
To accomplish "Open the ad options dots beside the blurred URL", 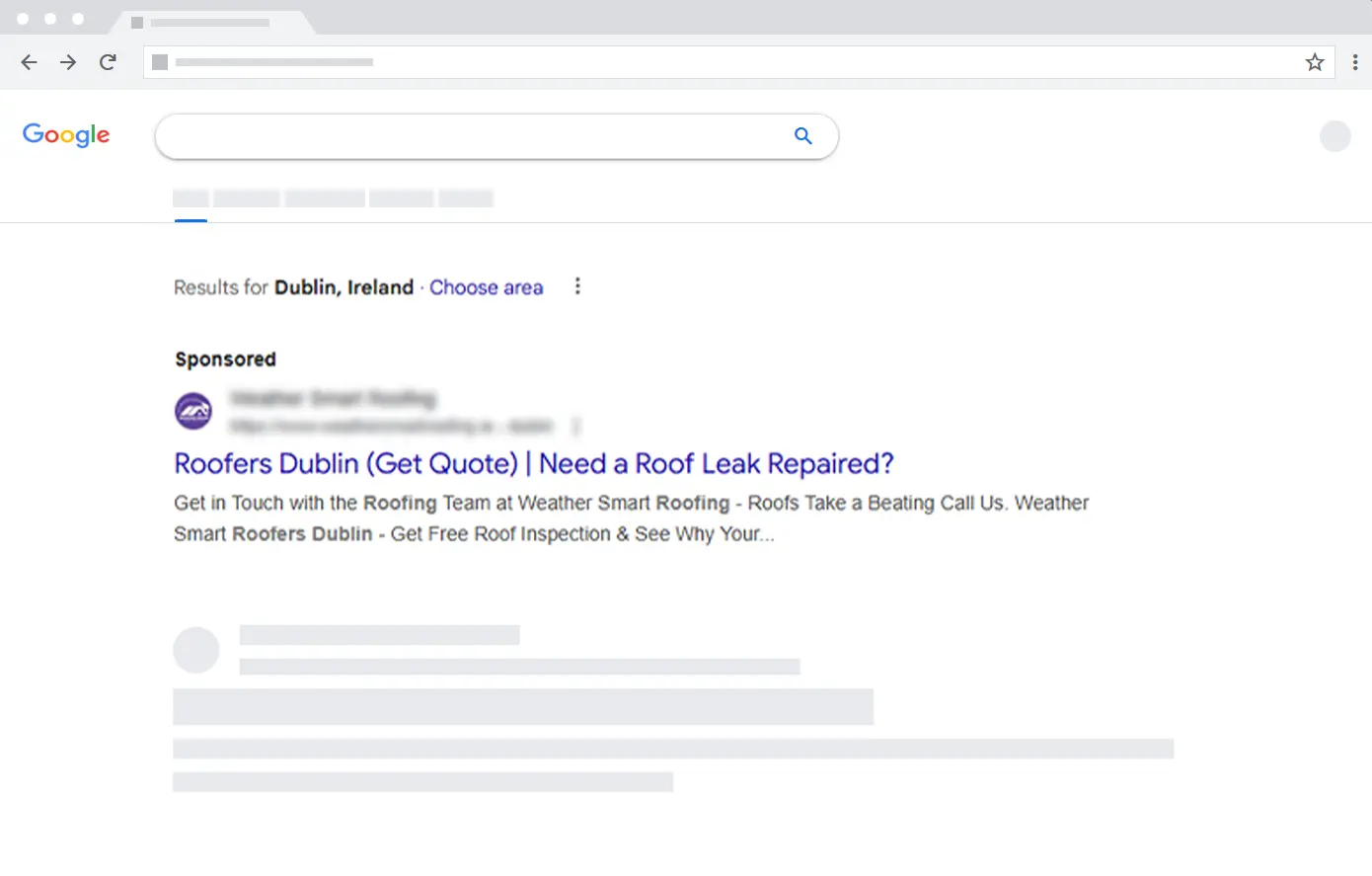I will [576, 426].
